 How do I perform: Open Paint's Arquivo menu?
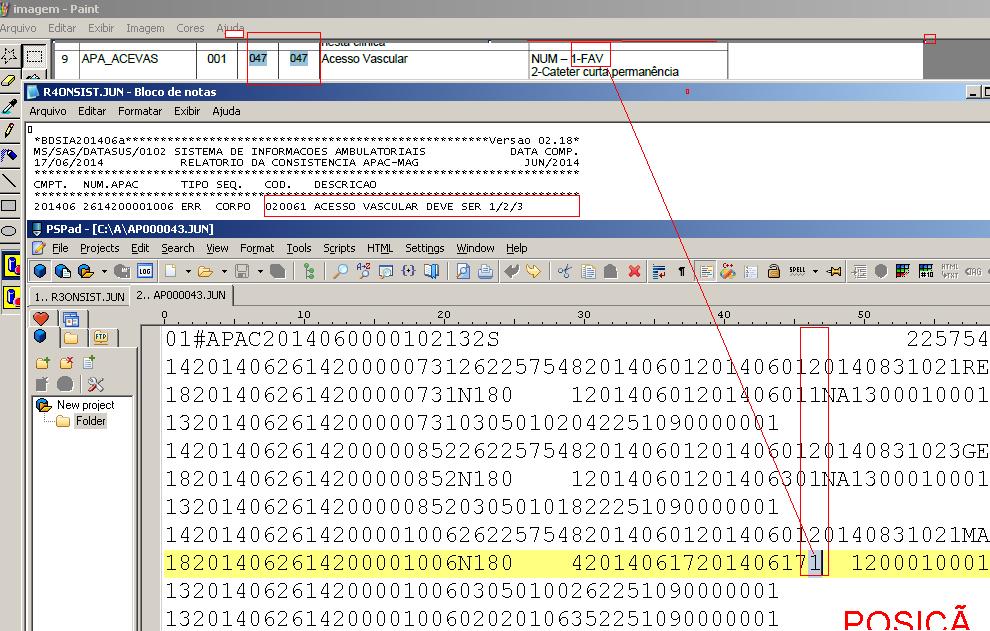tap(18, 28)
